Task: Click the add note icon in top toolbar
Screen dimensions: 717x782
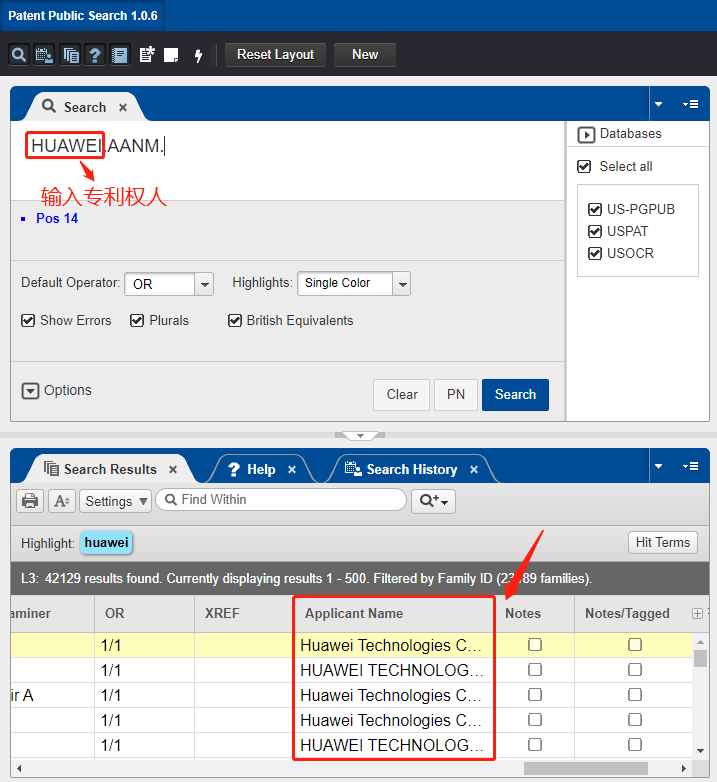Action: 147,55
